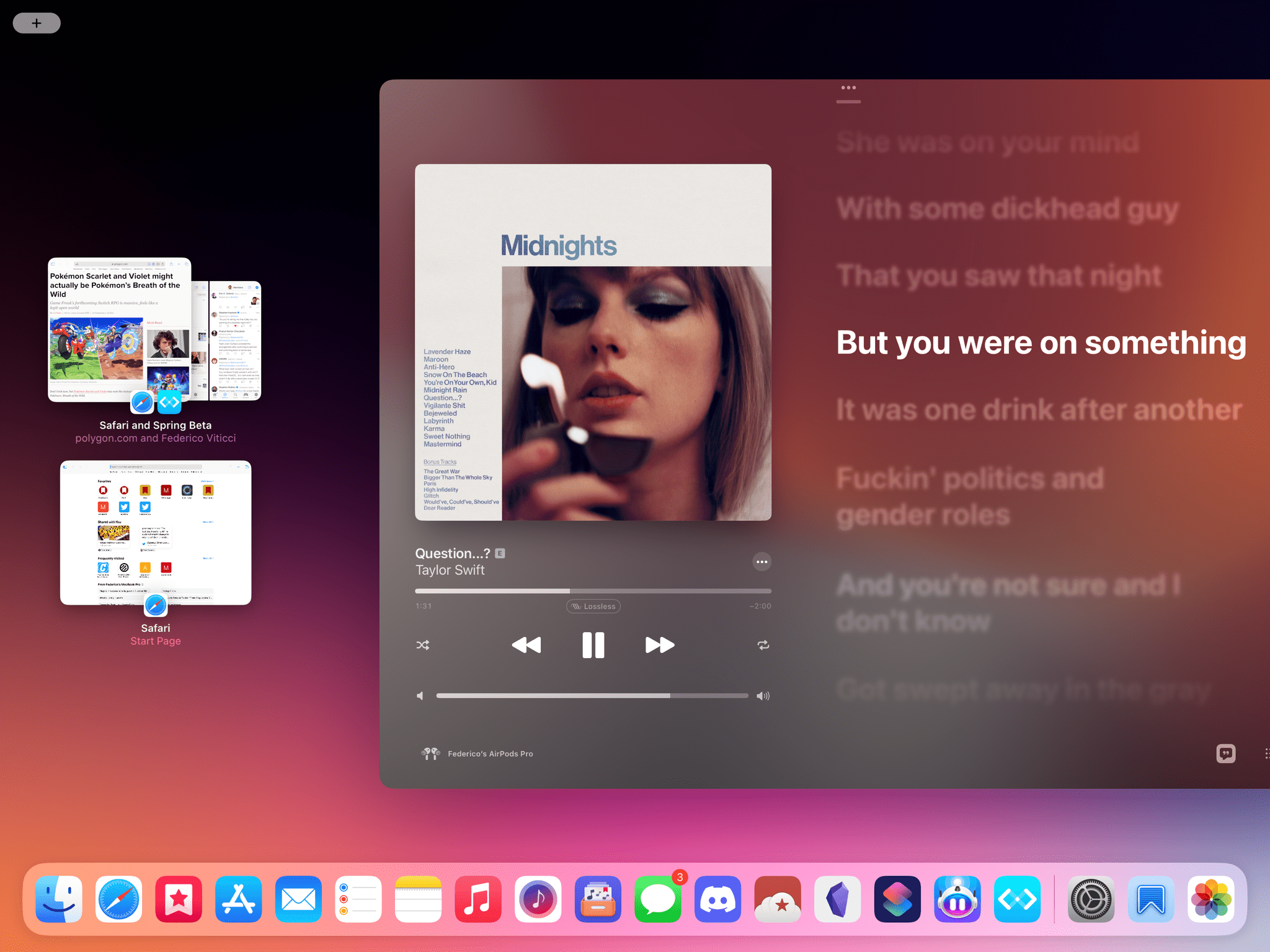Pause the current song
The height and width of the screenshot is (952, 1270).
click(x=593, y=645)
